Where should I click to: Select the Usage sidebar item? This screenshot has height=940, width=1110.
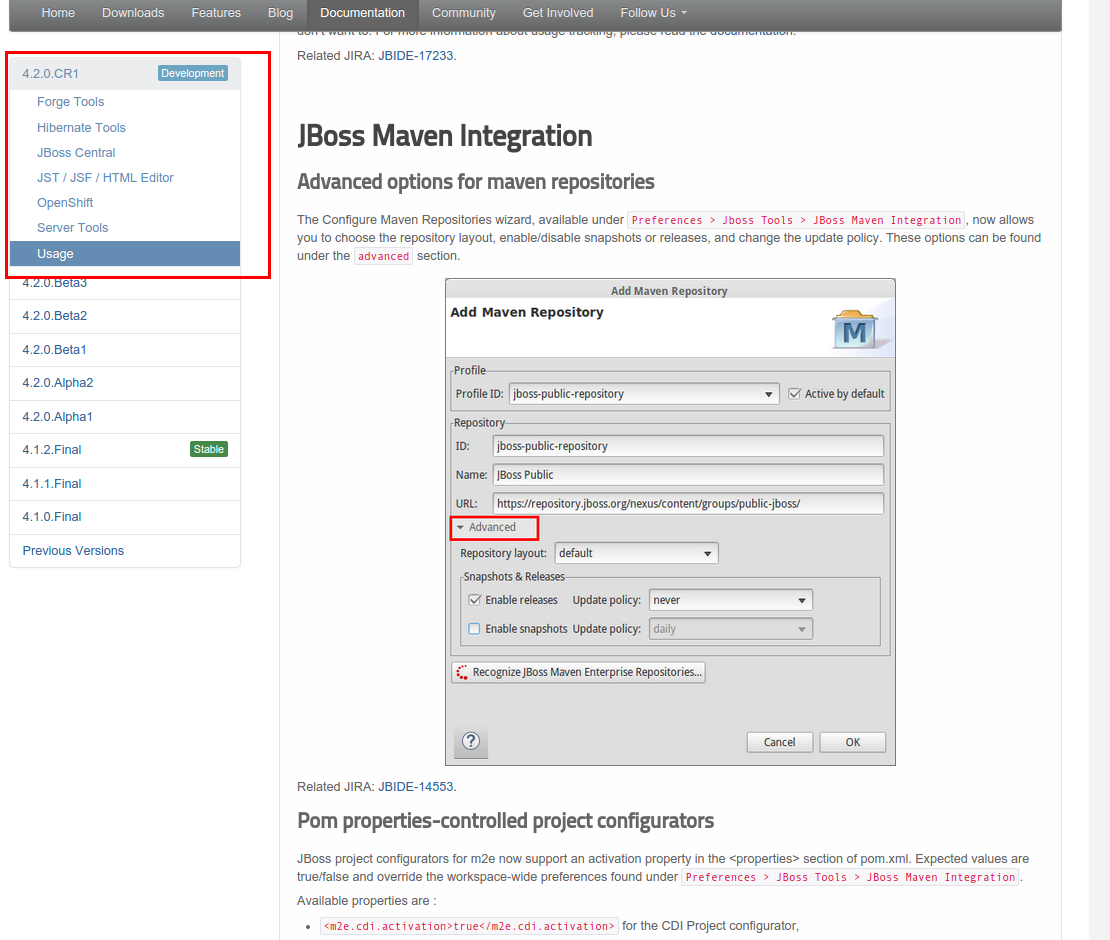(x=125, y=253)
